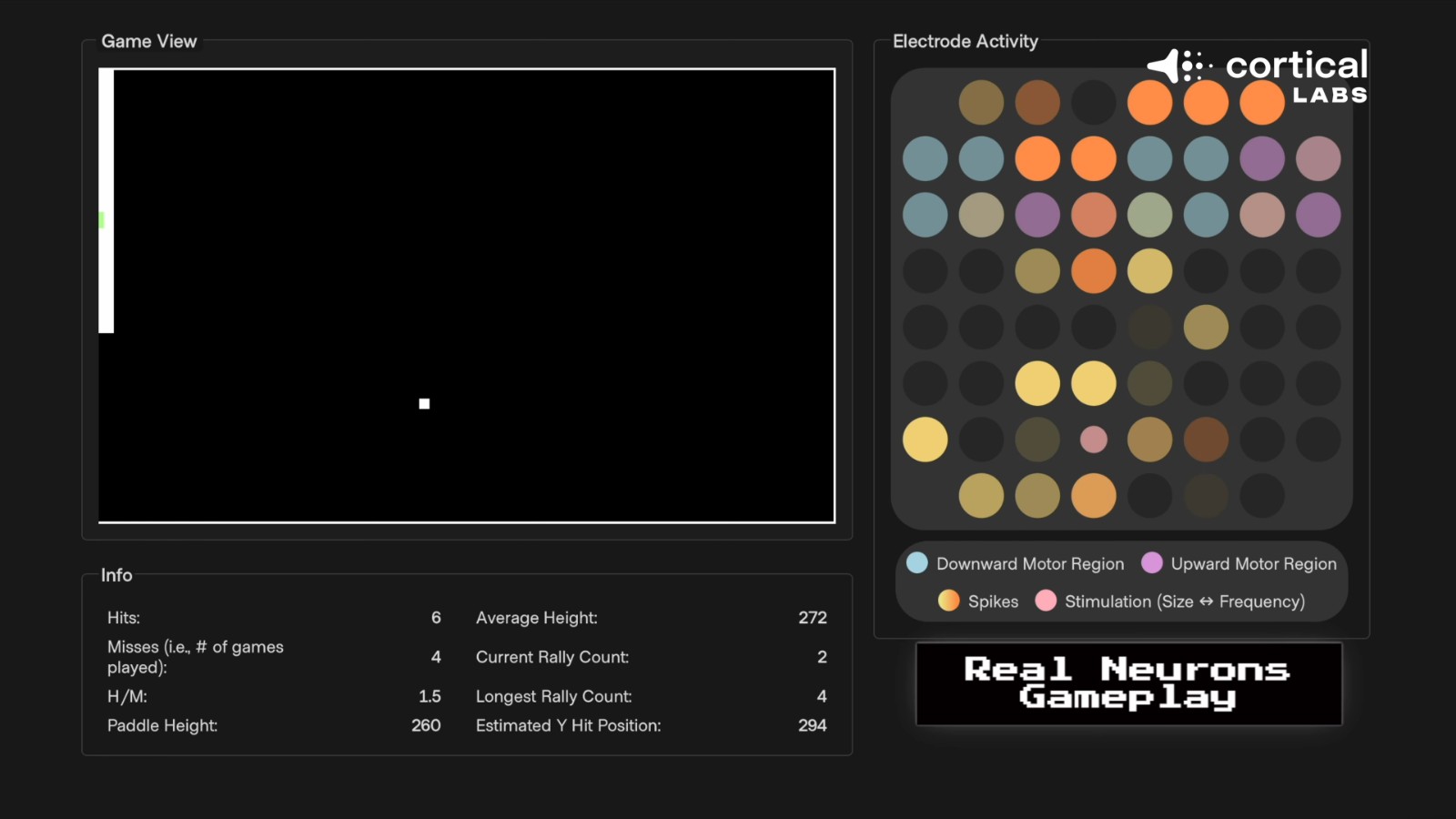Click the Spikes legend orange-yellow circle

(948, 601)
